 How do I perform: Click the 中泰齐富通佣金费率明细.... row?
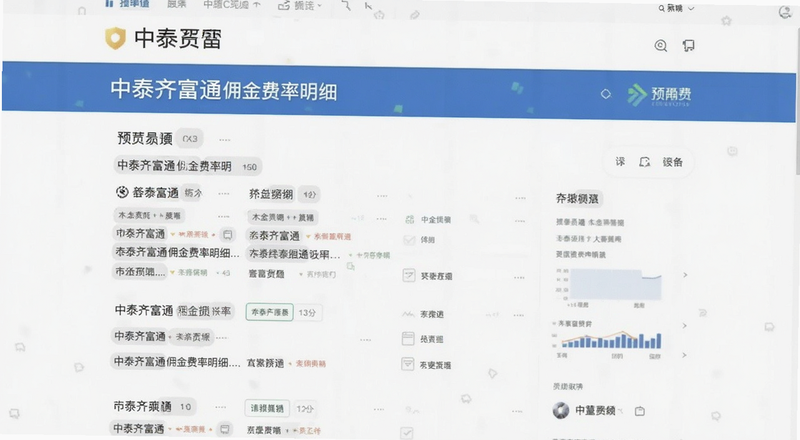click(x=177, y=362)
